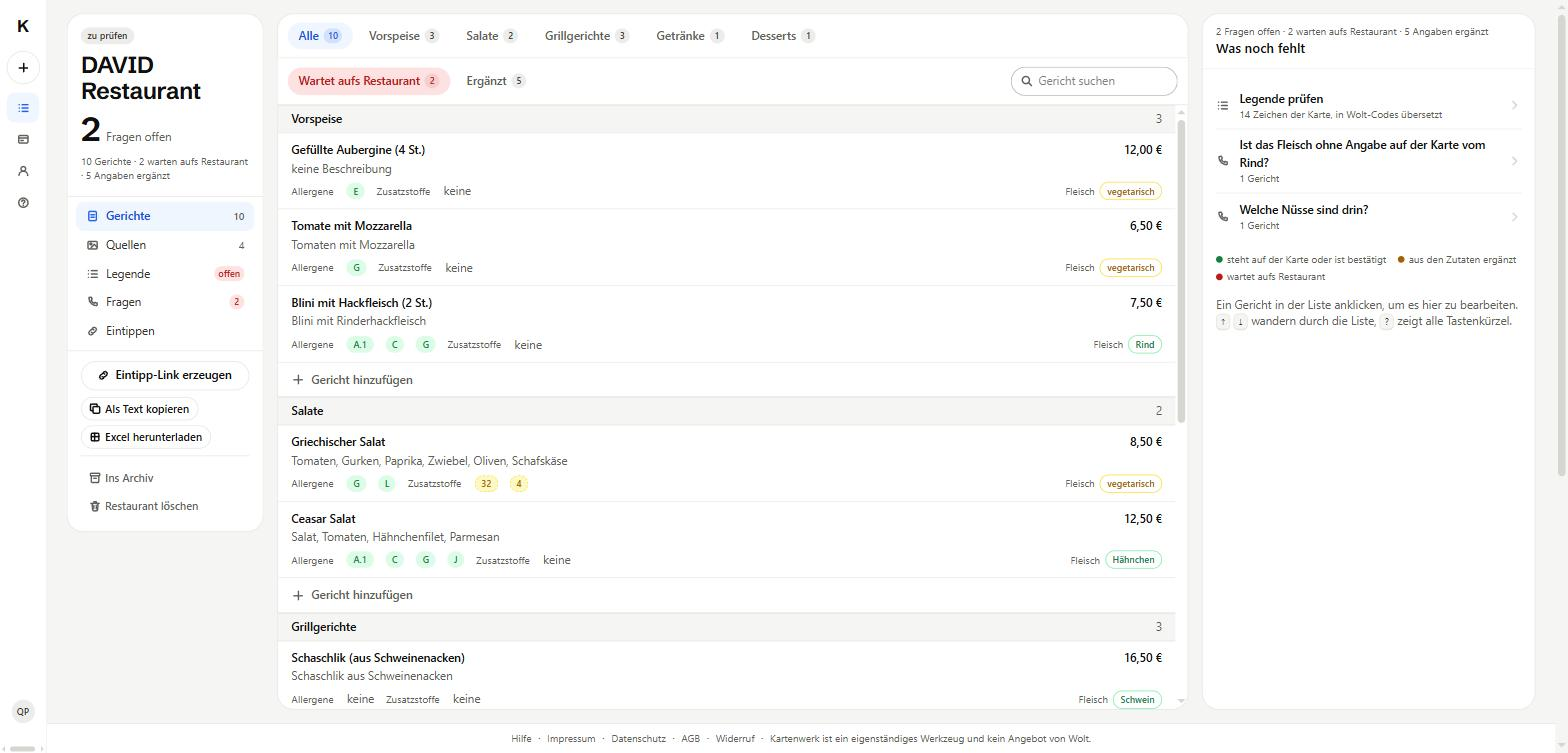Viewport: 1568px width, 753px height.
Task: Select the Grillgerichte tab
Action: point(587,36)
